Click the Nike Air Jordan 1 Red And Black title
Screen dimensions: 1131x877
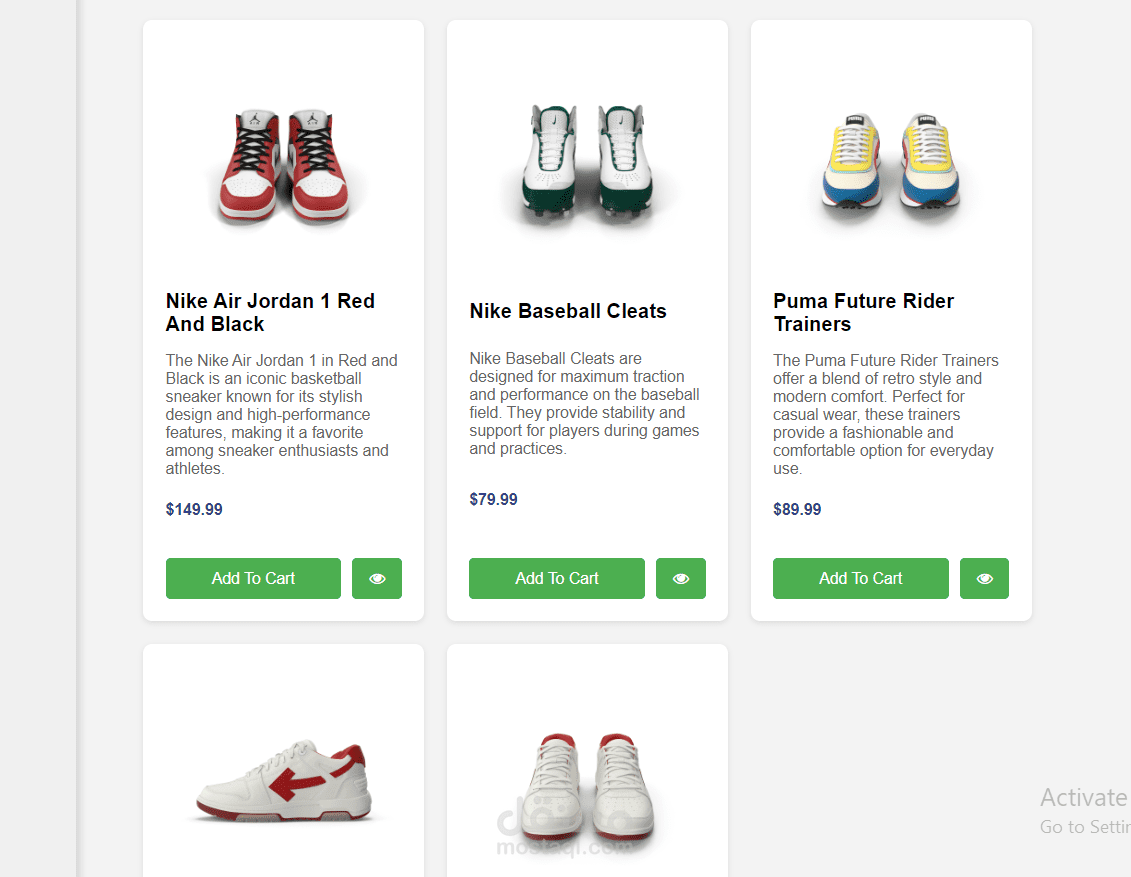(270, 312)
